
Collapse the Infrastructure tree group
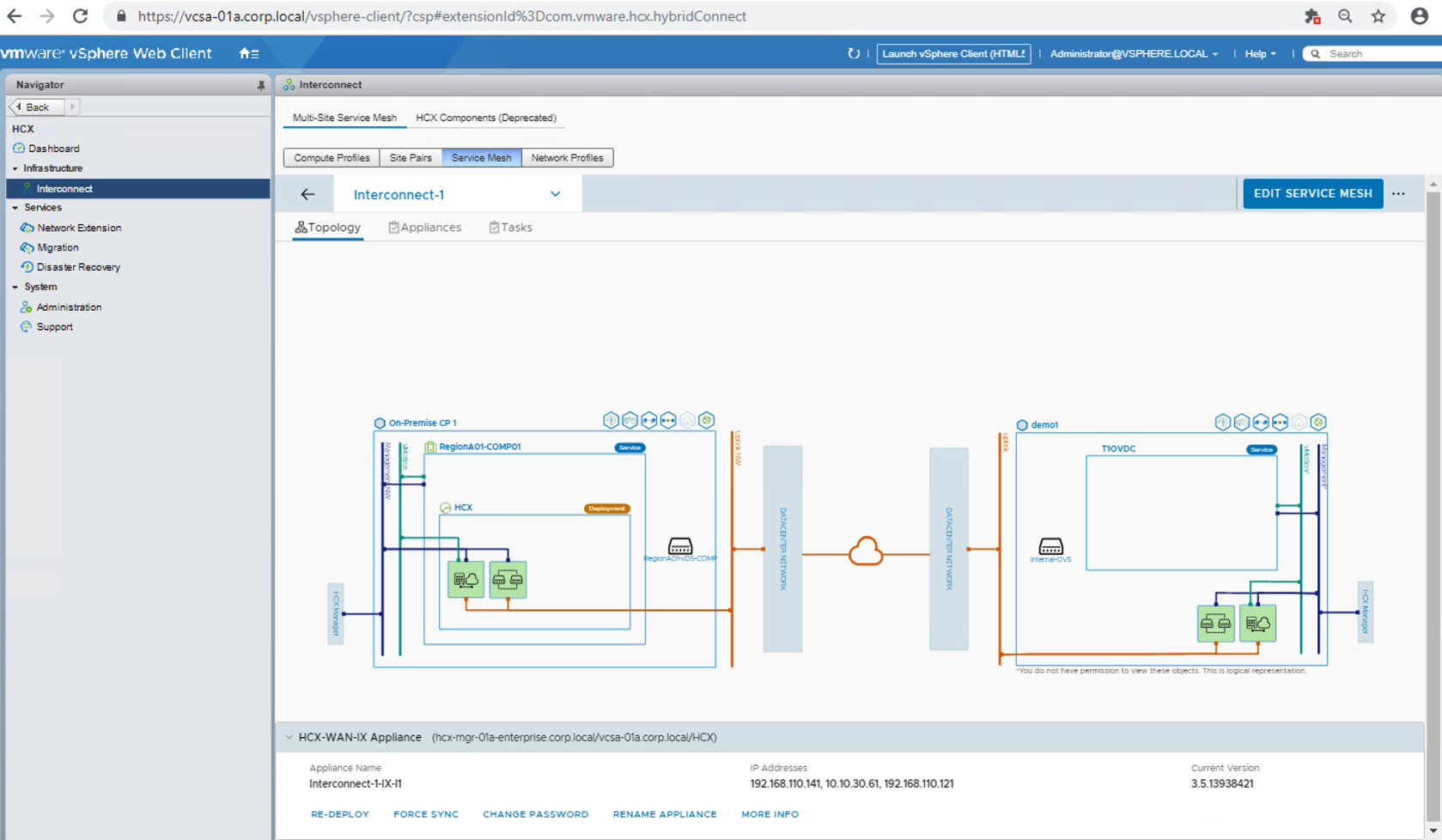coord(15,168)
